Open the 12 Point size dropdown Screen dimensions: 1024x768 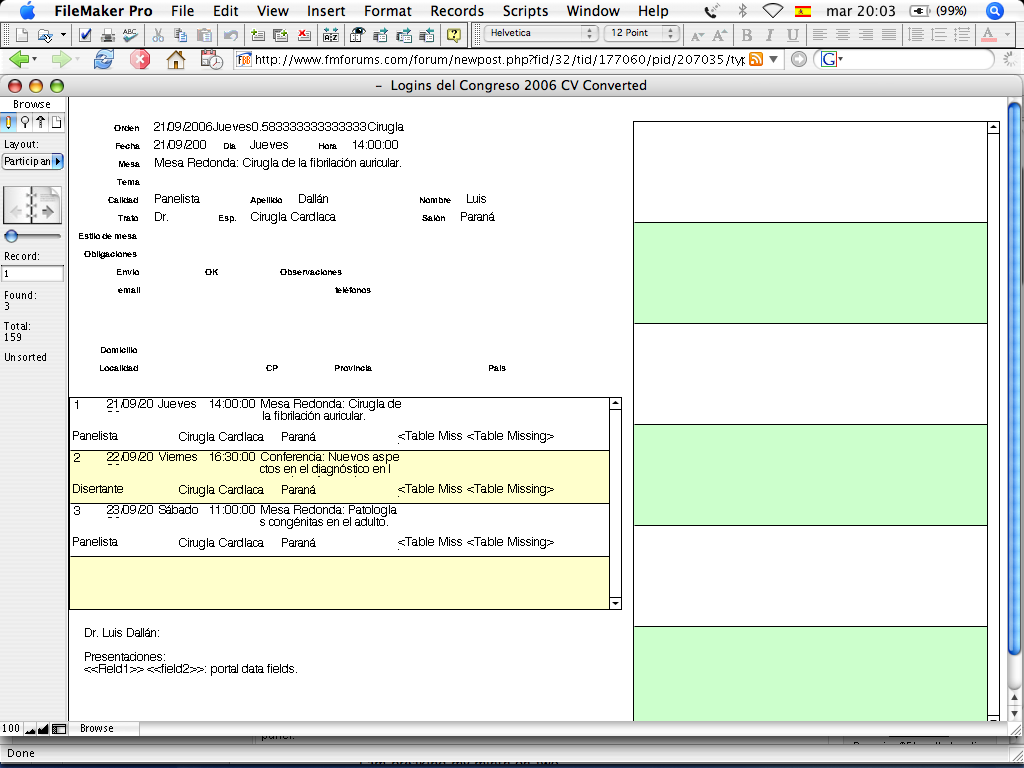tap(643, 33)
